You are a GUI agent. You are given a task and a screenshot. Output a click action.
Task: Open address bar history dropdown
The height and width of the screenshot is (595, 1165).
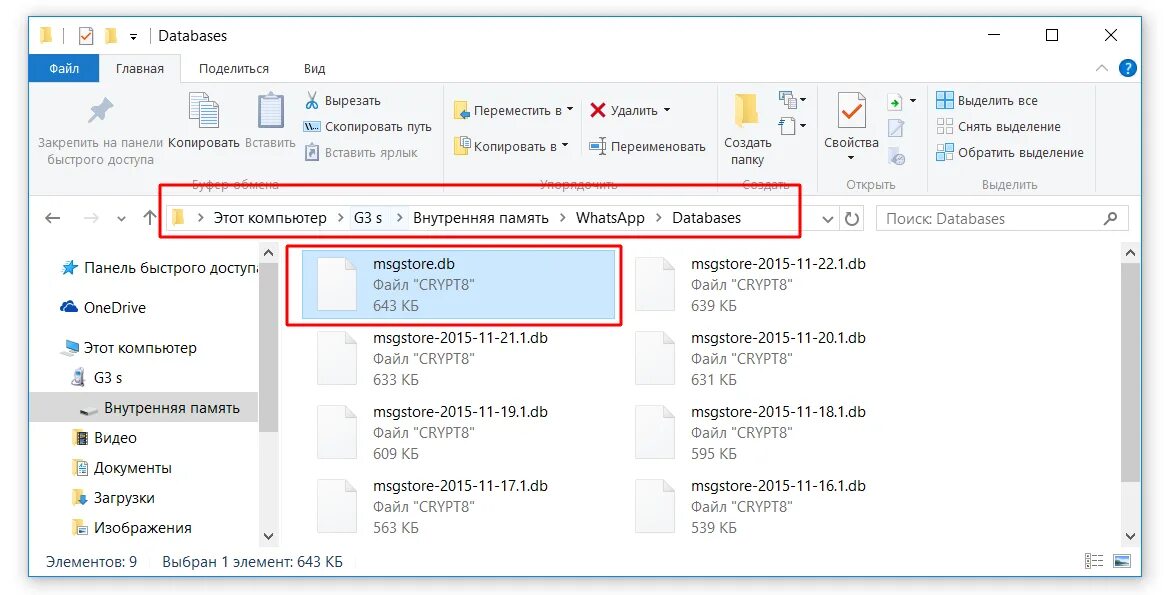tap(828, 219)
